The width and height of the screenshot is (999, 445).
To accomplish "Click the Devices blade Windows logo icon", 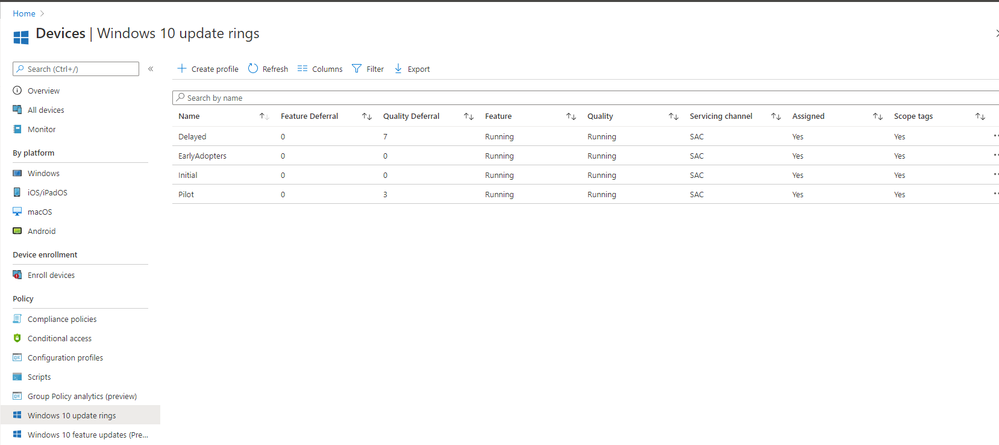I will tap(21, 36).
